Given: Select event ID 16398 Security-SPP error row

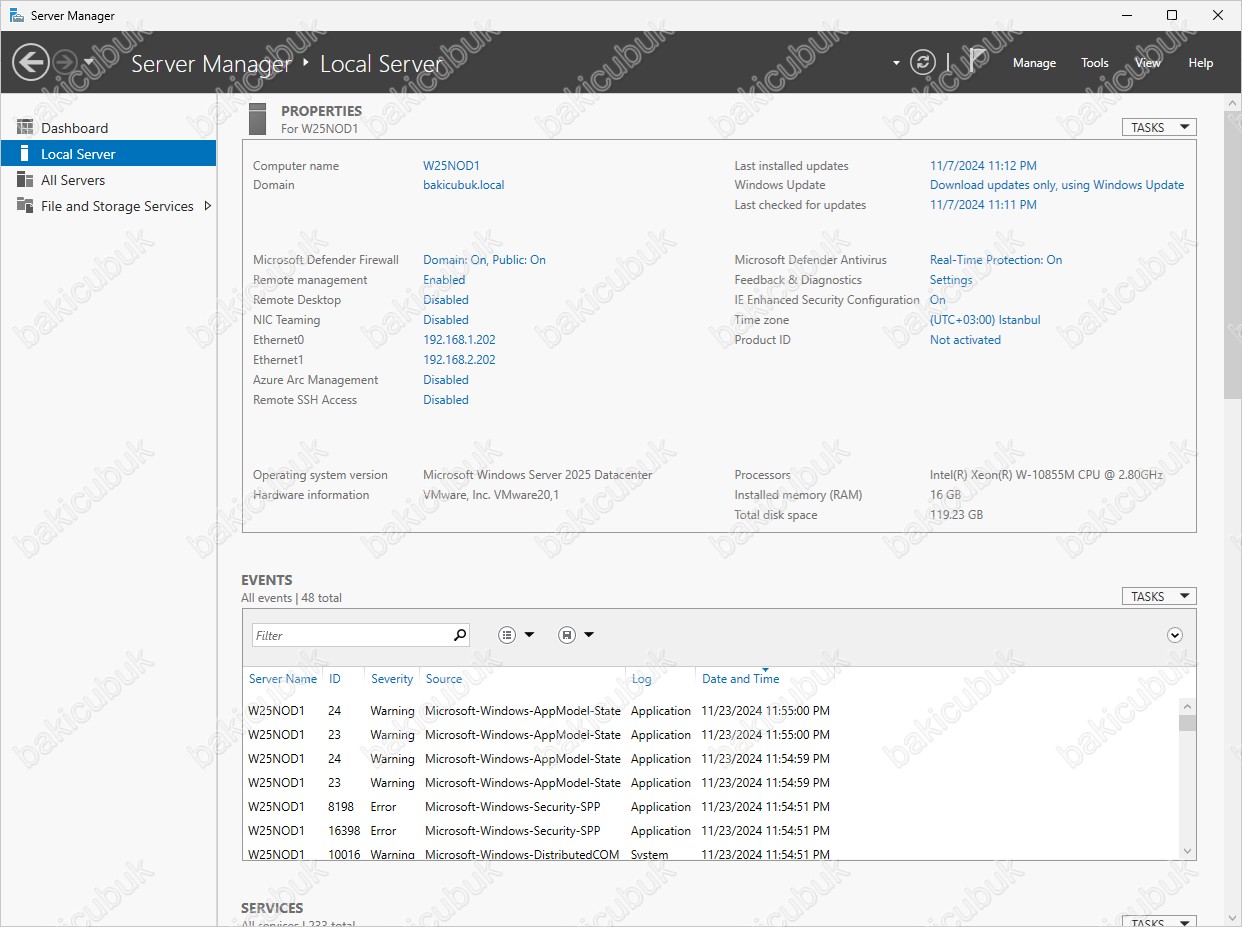Looking at the screenshot, I should (712, 831).
